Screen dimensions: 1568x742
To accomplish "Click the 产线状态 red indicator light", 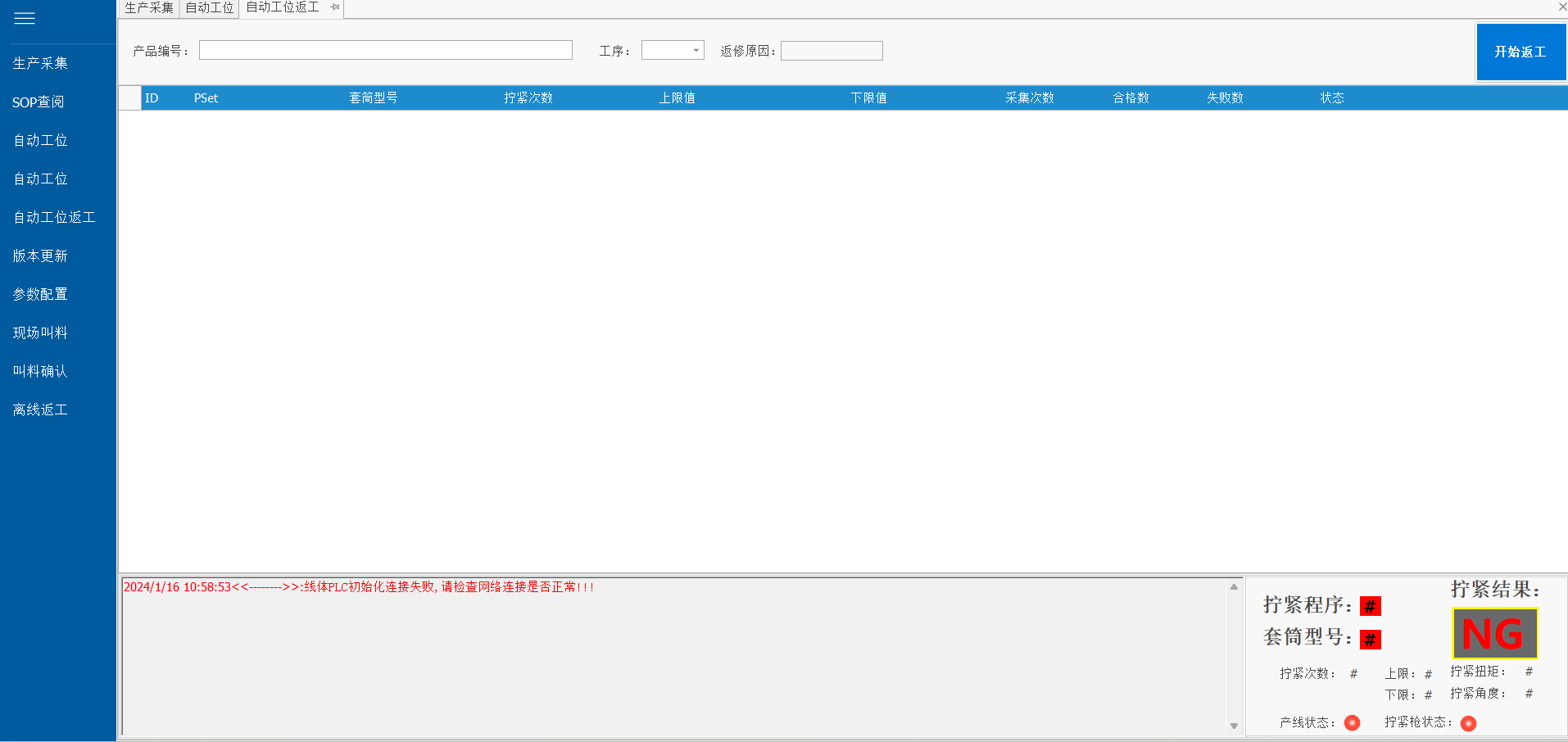I will pos(1353,722).
